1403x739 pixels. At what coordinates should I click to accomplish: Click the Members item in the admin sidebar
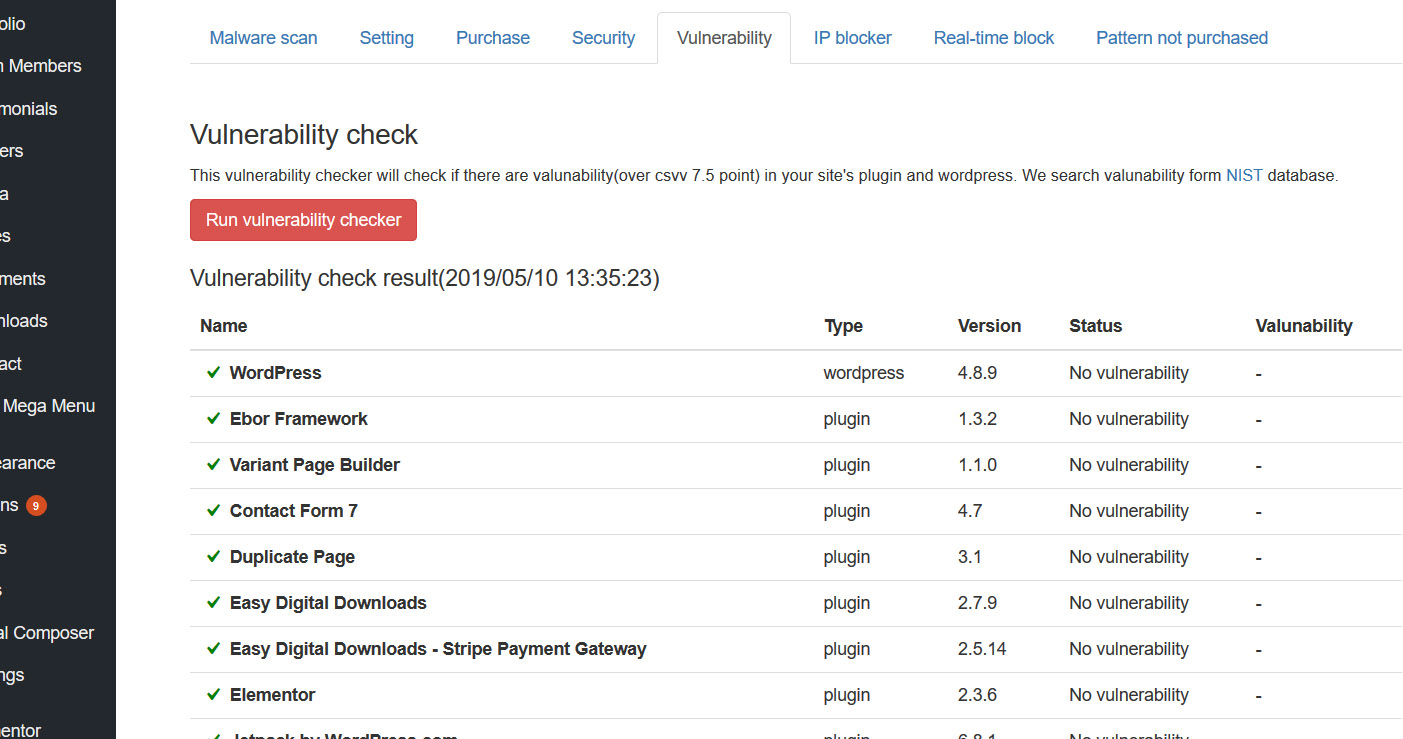pos(44,66)
